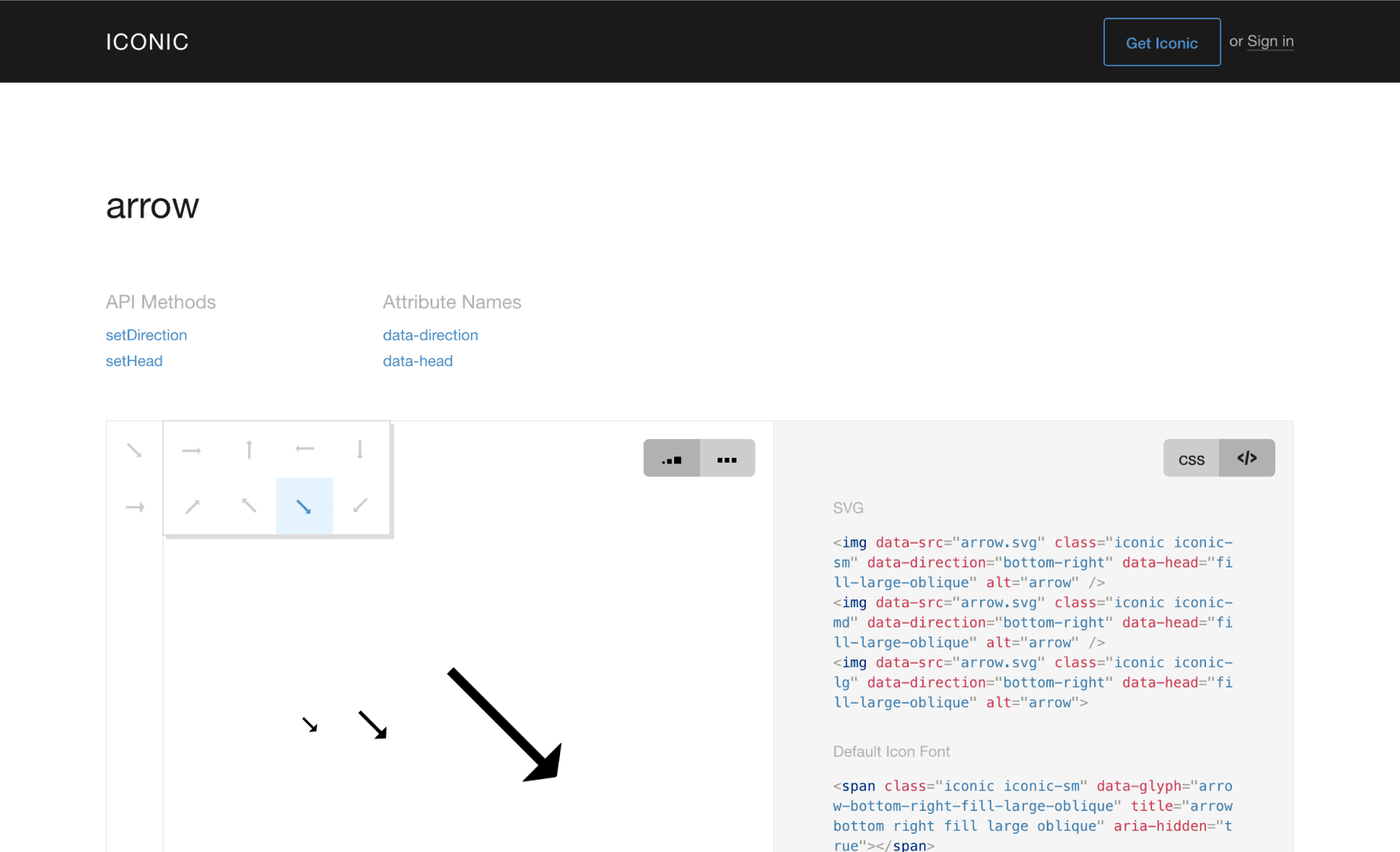Choose the top-right diagonal arrow
Viewport: 1400px width, 852px height.
coord(192,507)
